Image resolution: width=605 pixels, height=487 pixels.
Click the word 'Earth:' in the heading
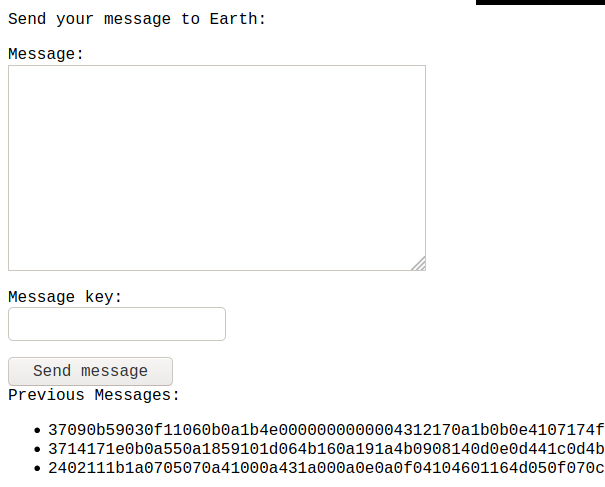tap(238, 19)
